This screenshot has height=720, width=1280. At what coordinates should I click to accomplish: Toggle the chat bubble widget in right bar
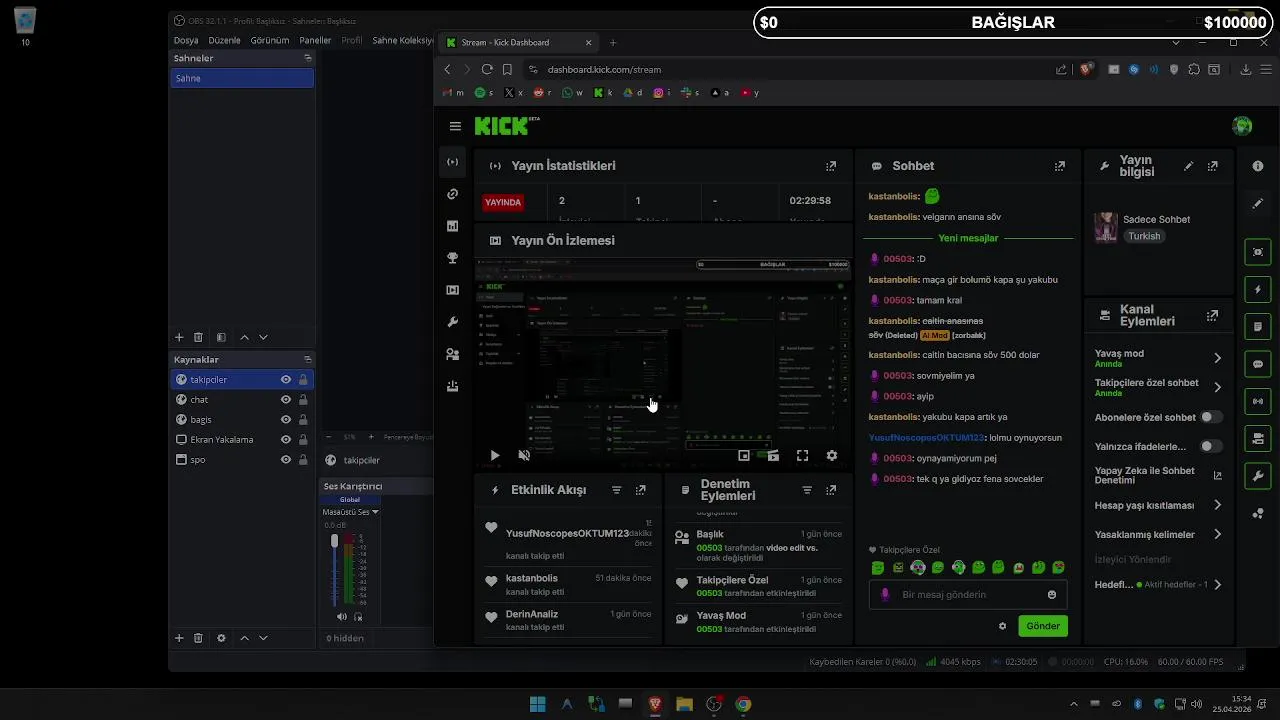pyautogui.click(x=1258, y=364)
